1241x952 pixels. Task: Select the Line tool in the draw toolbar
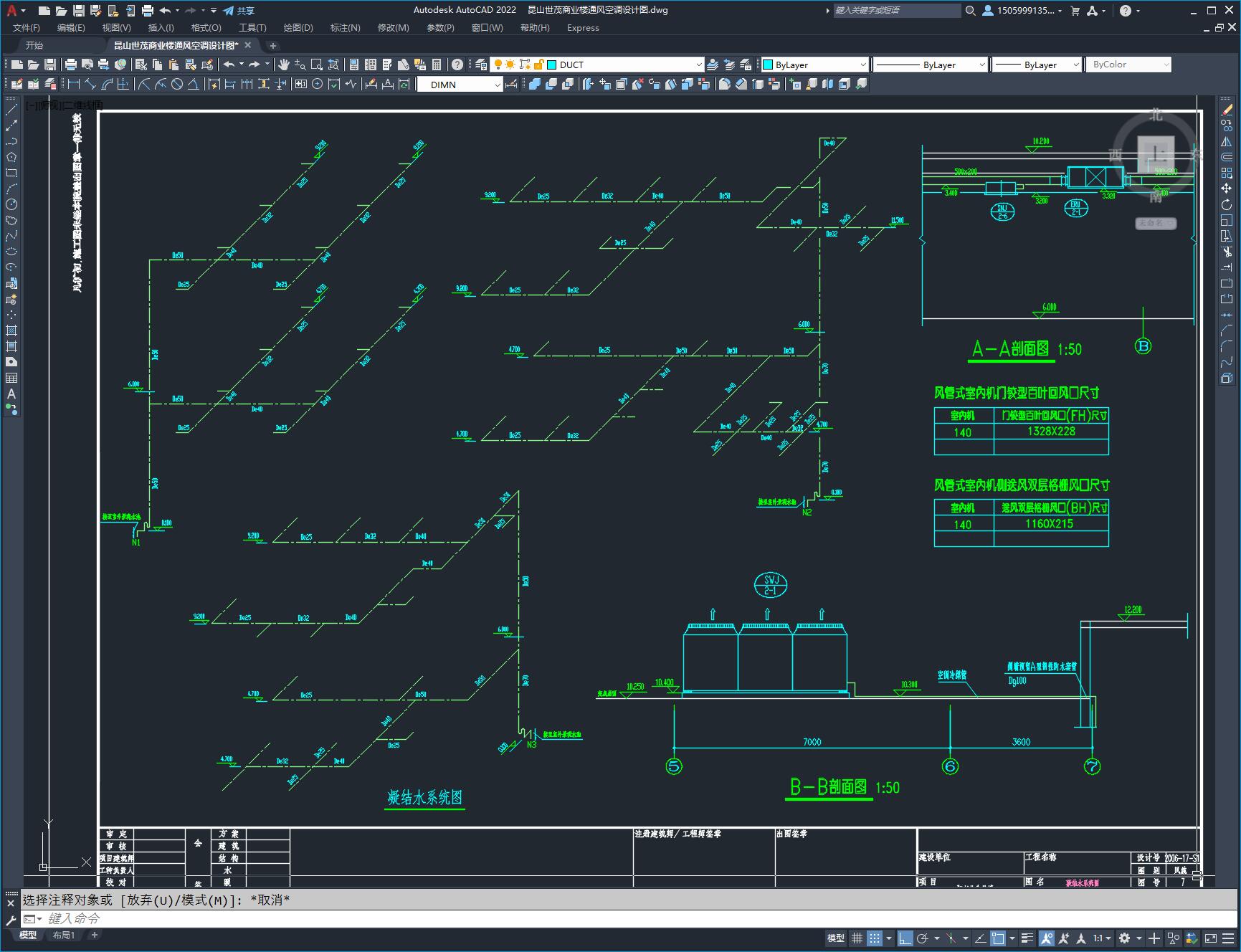point(11,110)
